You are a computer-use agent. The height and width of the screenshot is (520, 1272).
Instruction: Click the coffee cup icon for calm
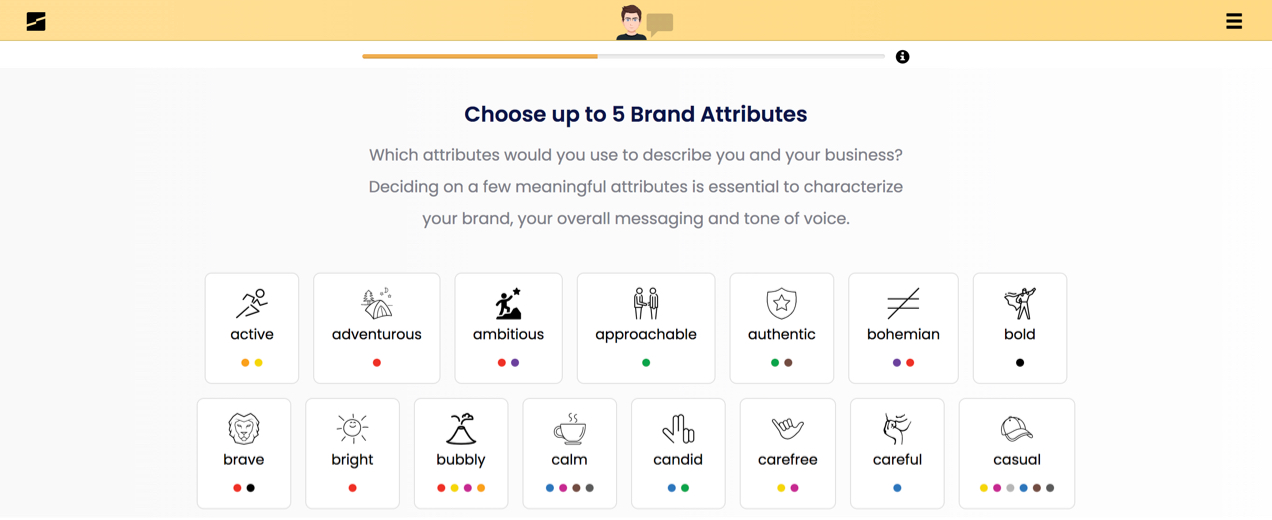tap(570, 429)
